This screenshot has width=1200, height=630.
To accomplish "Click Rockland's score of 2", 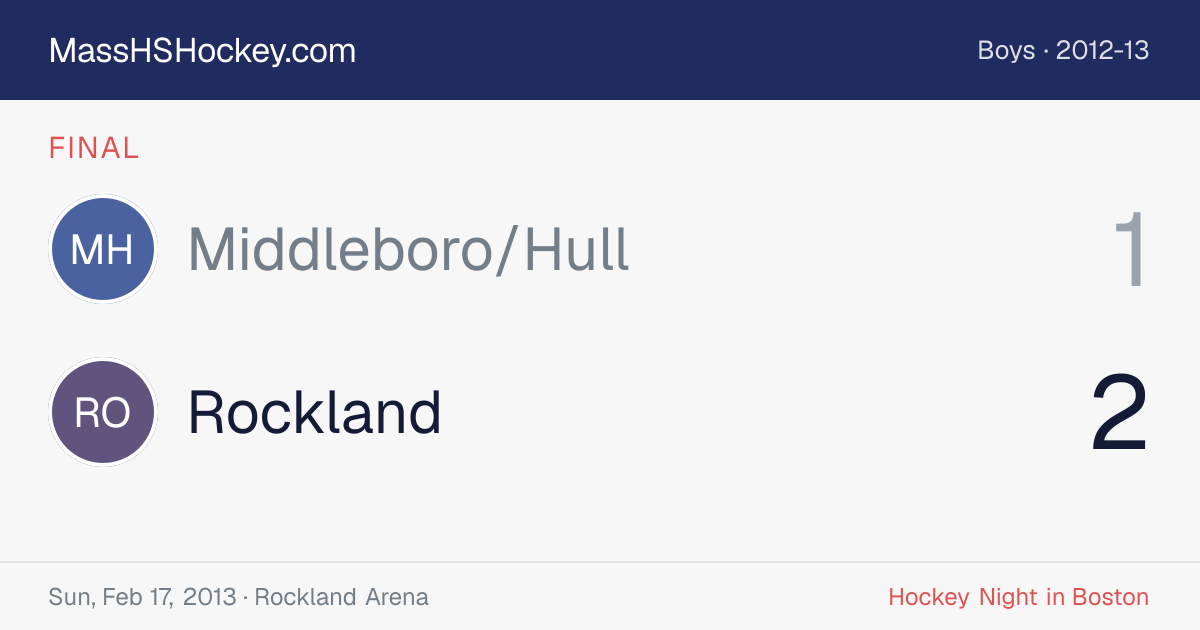I will point(1120,413).
